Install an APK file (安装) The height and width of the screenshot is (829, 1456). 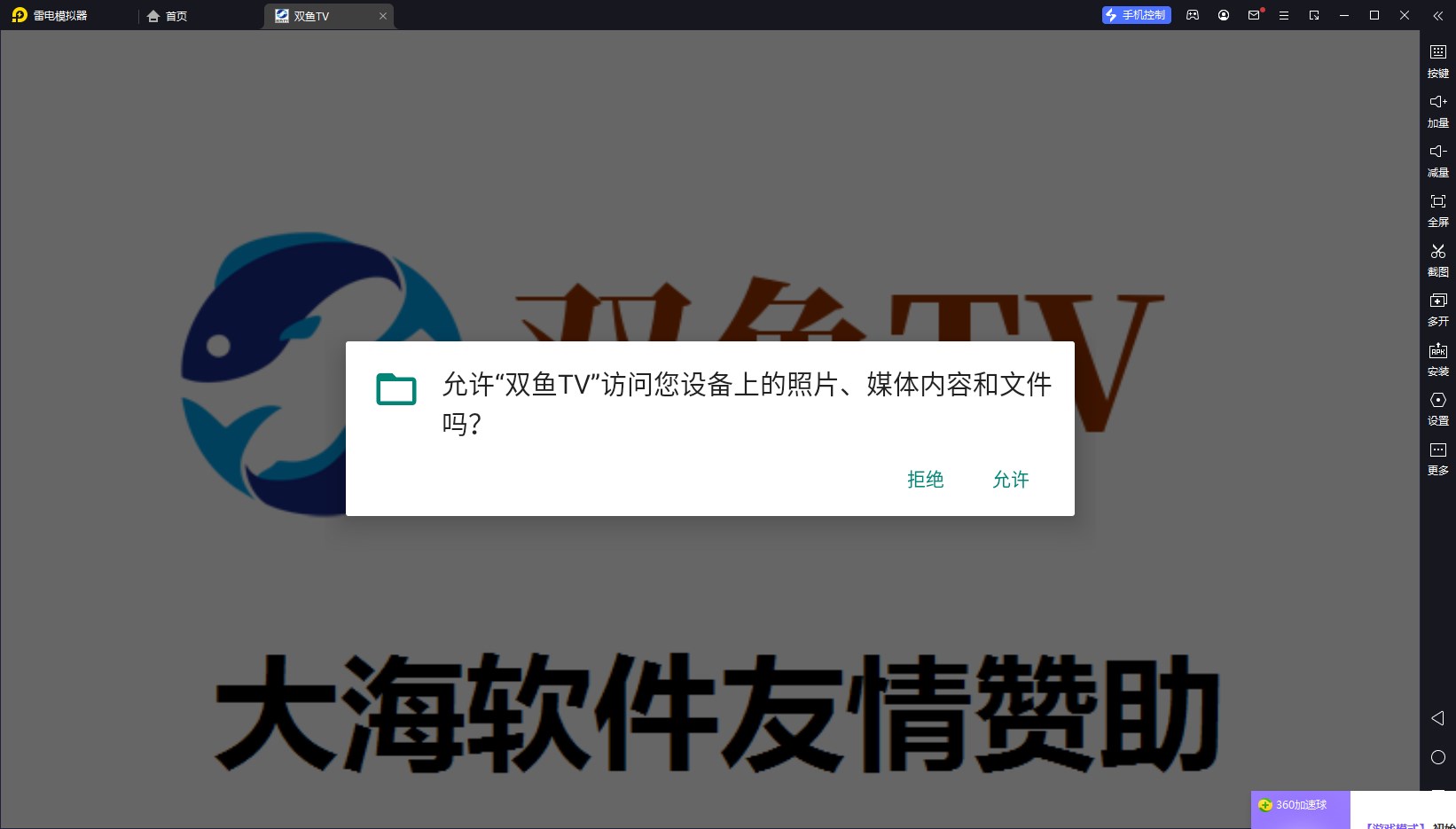click(1438, 359)
